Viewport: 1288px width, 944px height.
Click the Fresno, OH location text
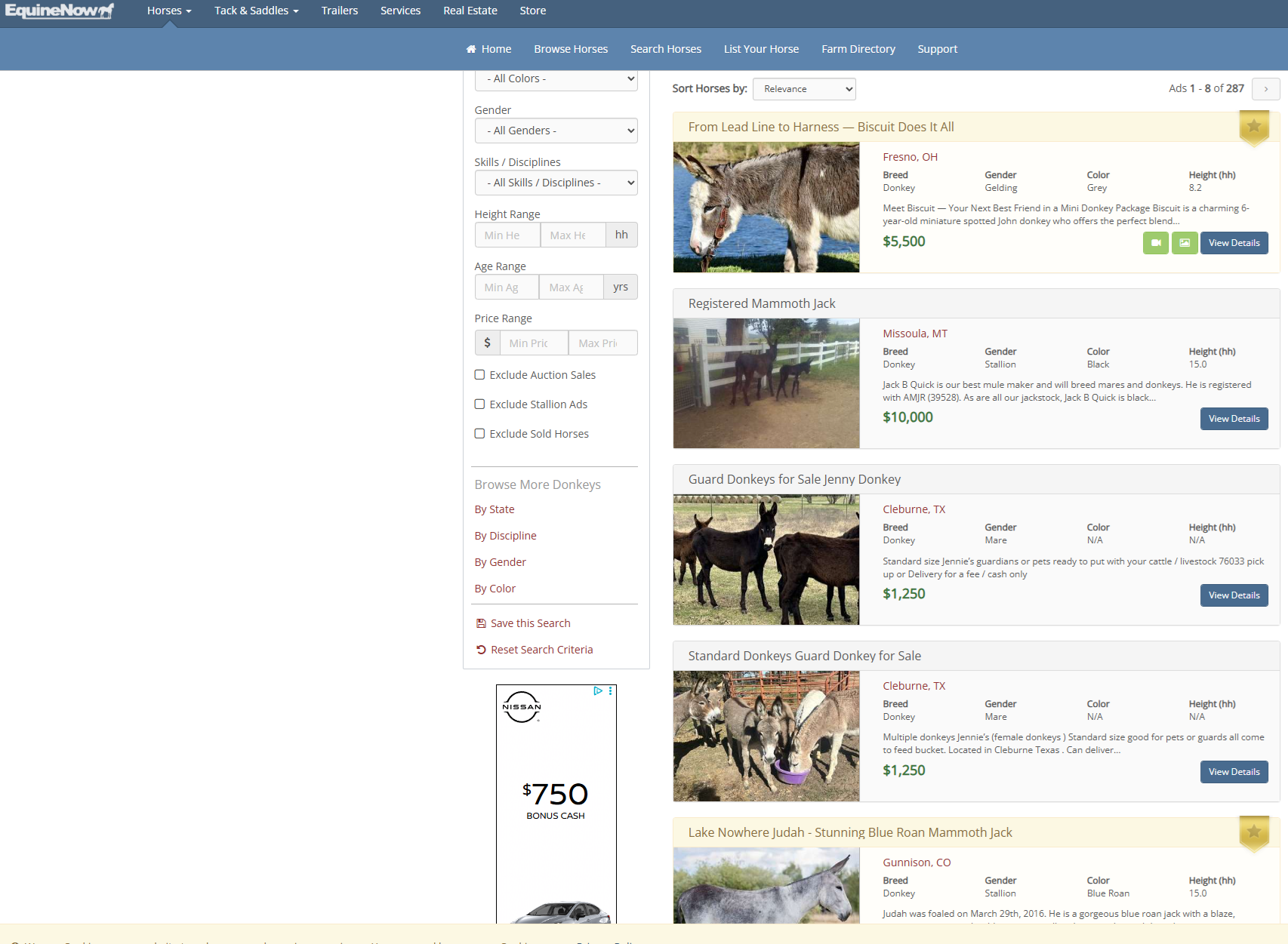[x=911, y=157]
